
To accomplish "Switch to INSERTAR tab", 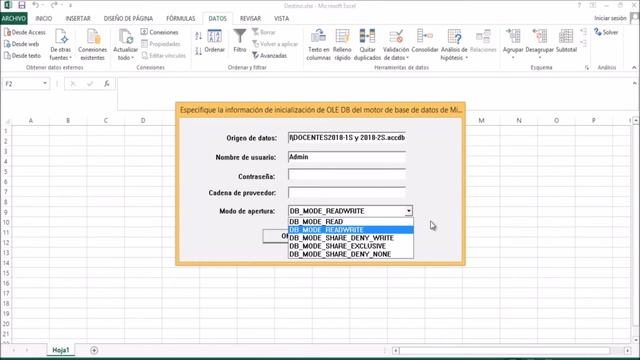I will click(x=78, y=18).
